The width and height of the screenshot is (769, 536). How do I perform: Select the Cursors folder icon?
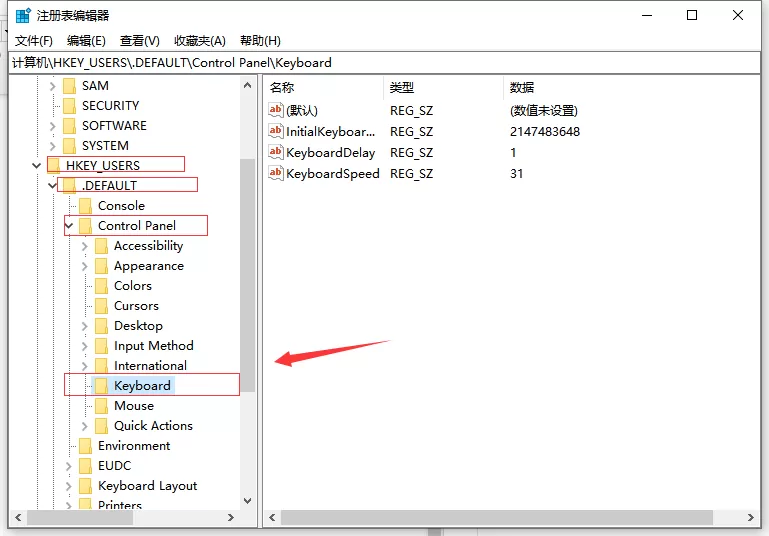(102, 306)
